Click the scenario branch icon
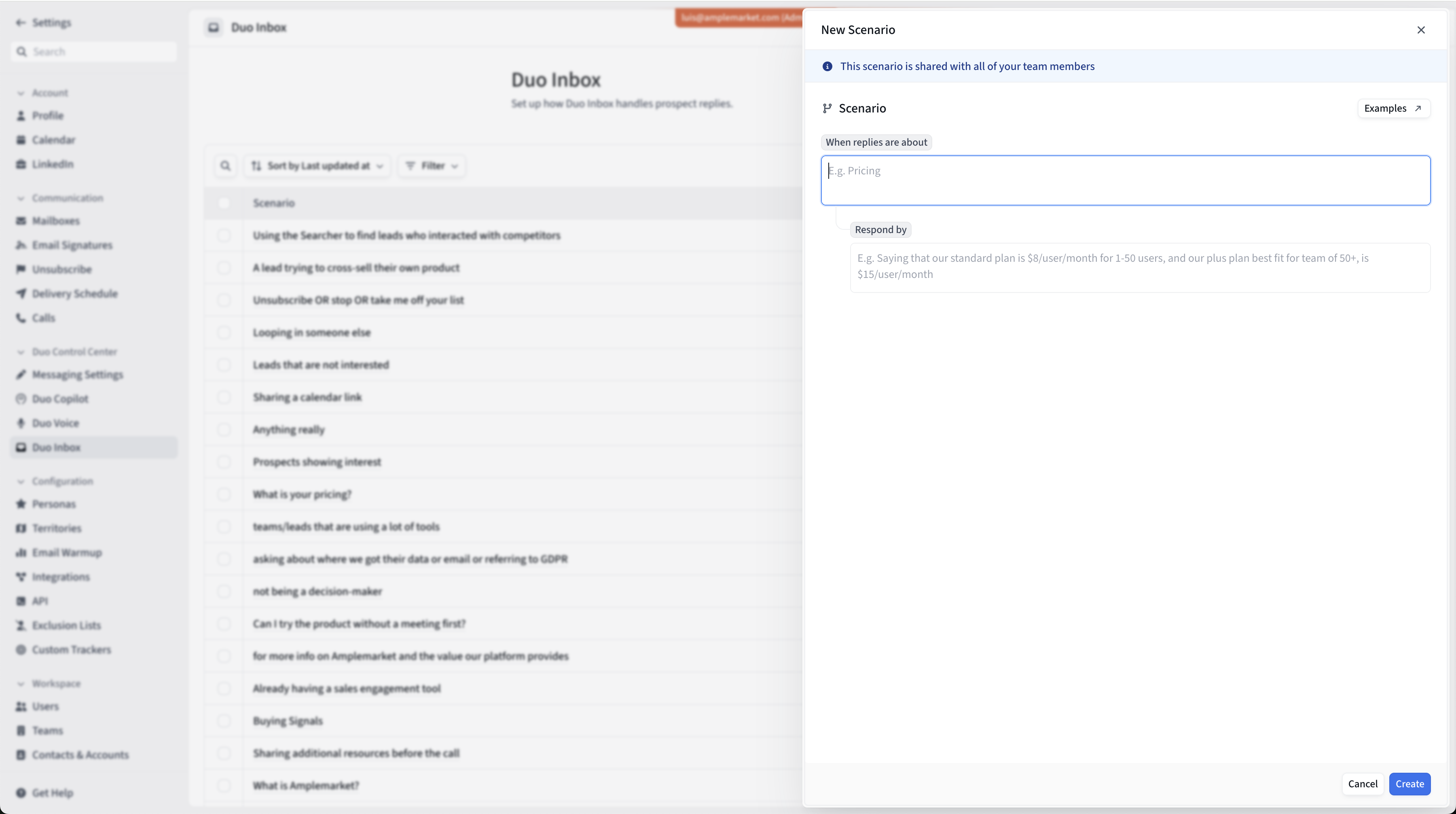This screenshot has height=814, width=1456. tap(827, 108)
